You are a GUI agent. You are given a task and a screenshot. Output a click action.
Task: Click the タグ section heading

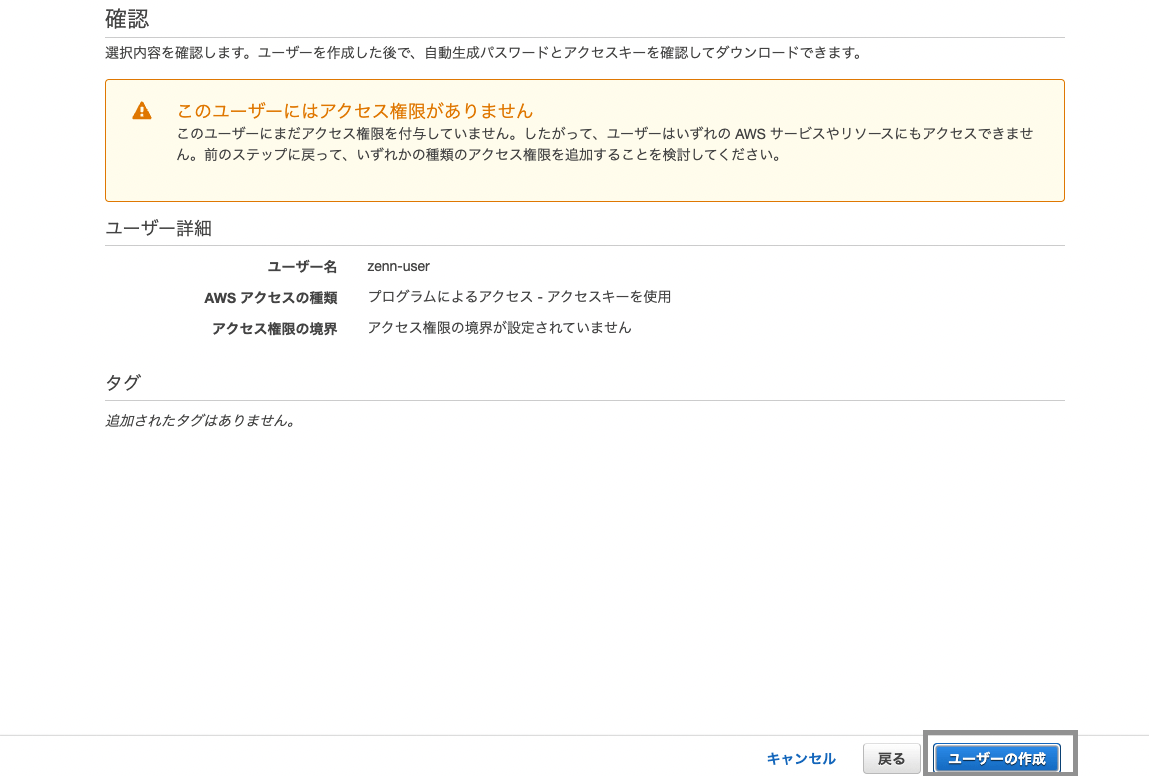[x=123, y=383]
